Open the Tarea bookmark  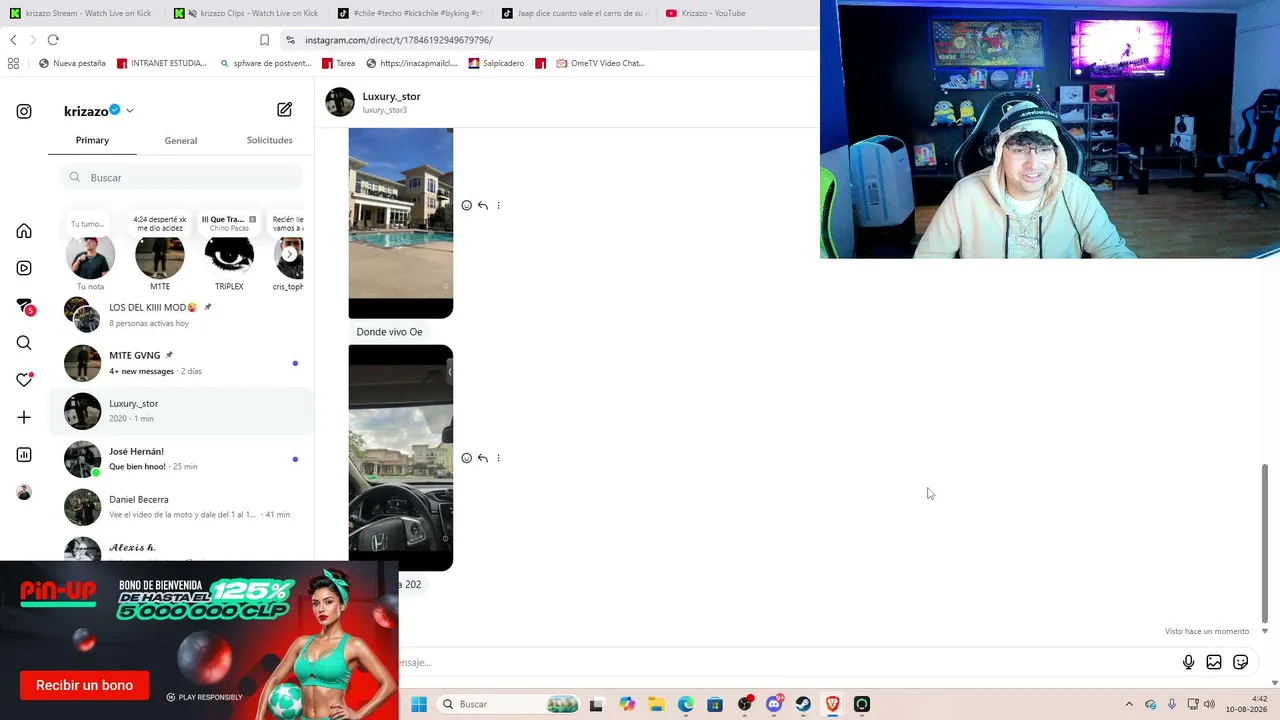coord(338,63)
